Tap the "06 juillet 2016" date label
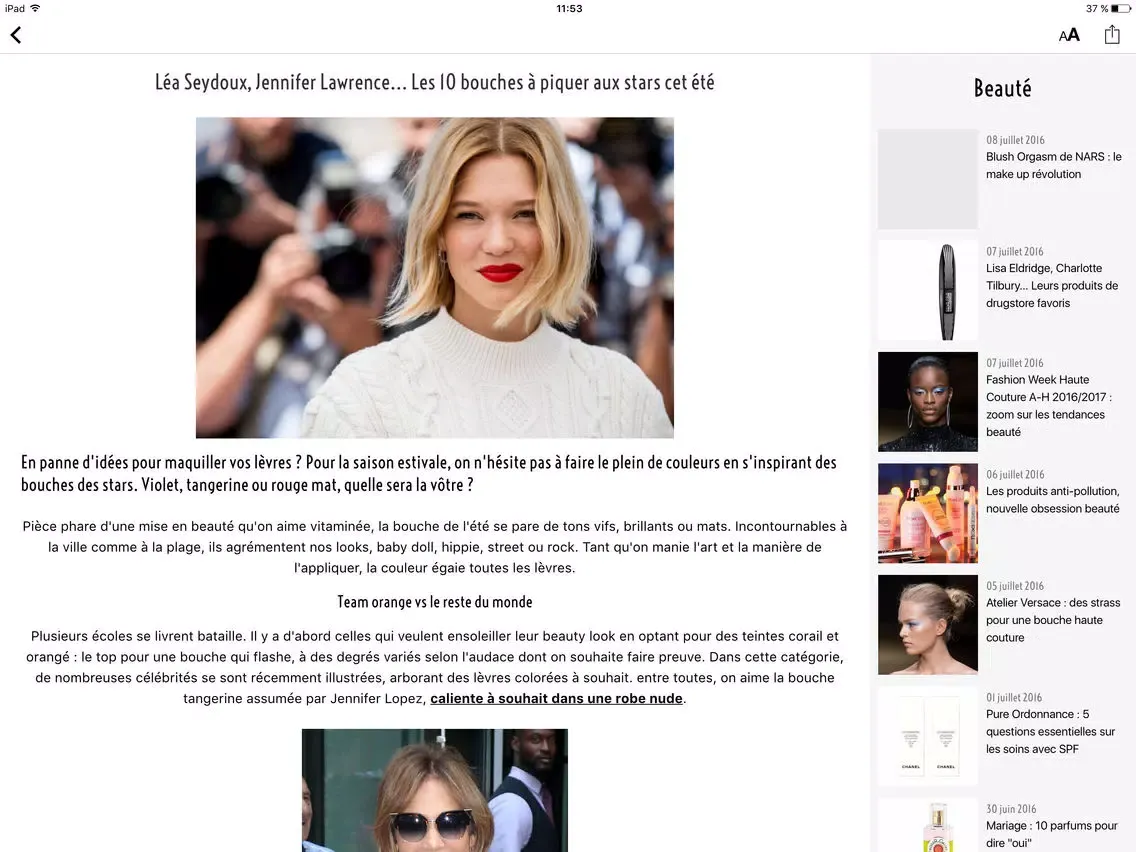 point(1015,475)
